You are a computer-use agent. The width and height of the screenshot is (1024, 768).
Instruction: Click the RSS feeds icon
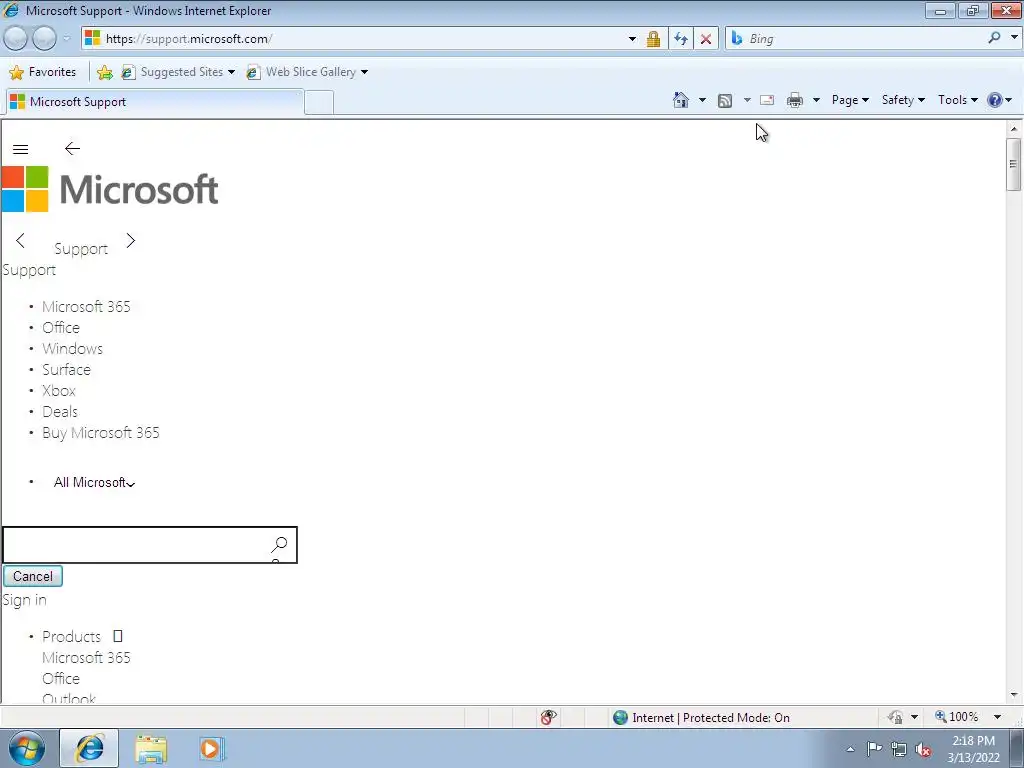pos(725,100)
